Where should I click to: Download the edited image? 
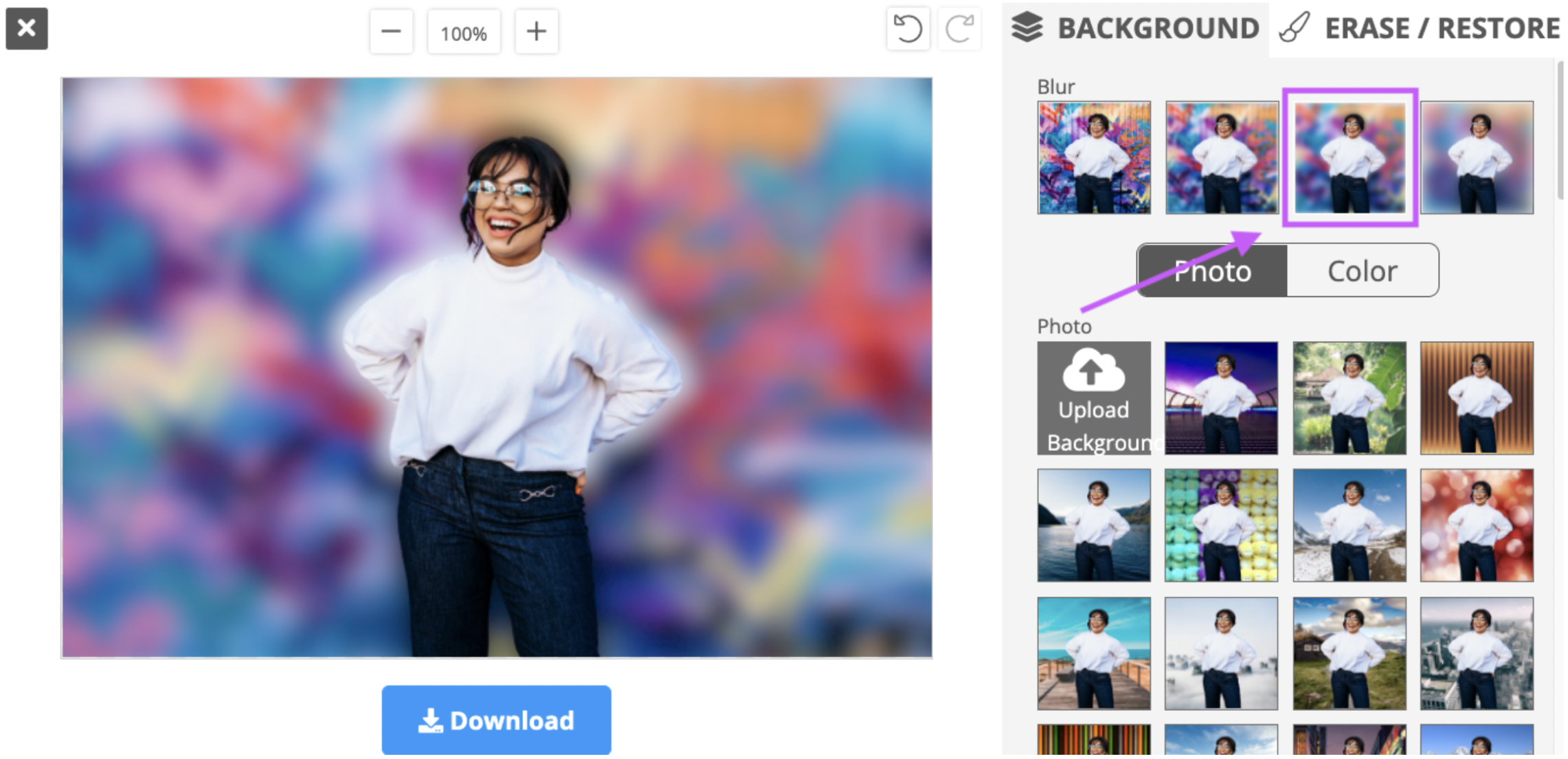[x=496, y=720]
